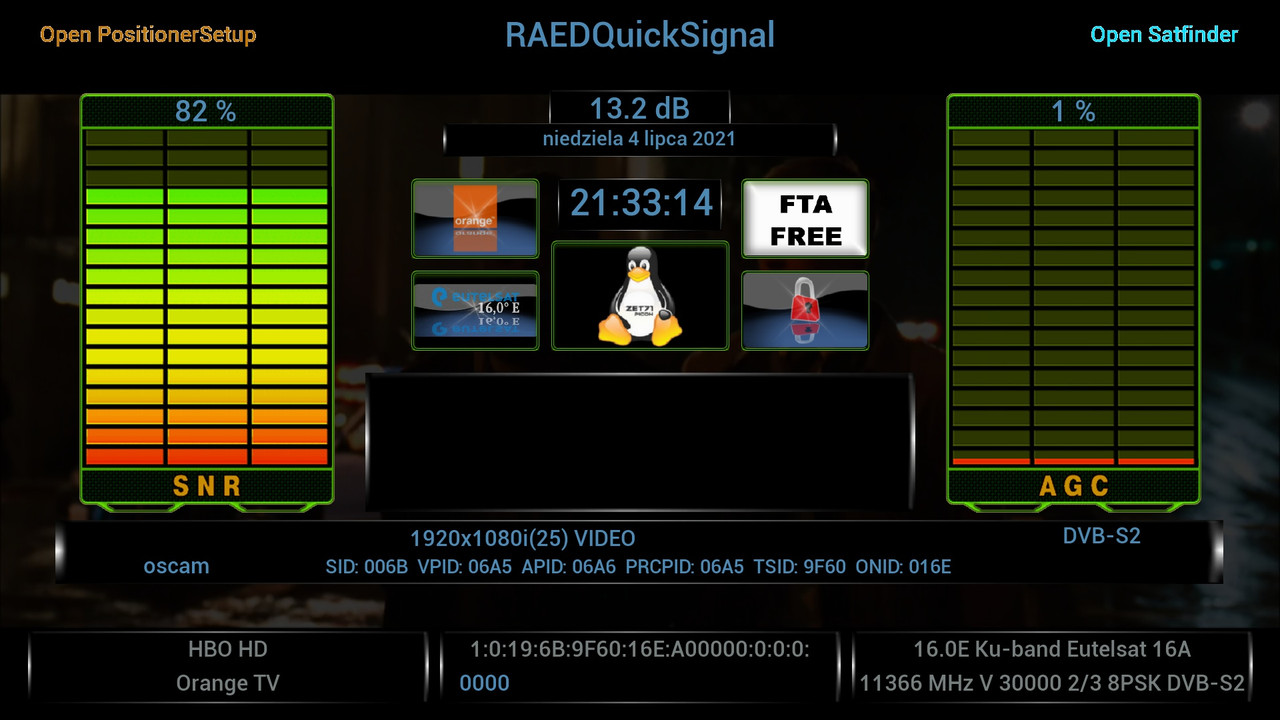The image size is (1280, 720).
Task: Select the FTA FREE badge icon
Action: (805, 219)
